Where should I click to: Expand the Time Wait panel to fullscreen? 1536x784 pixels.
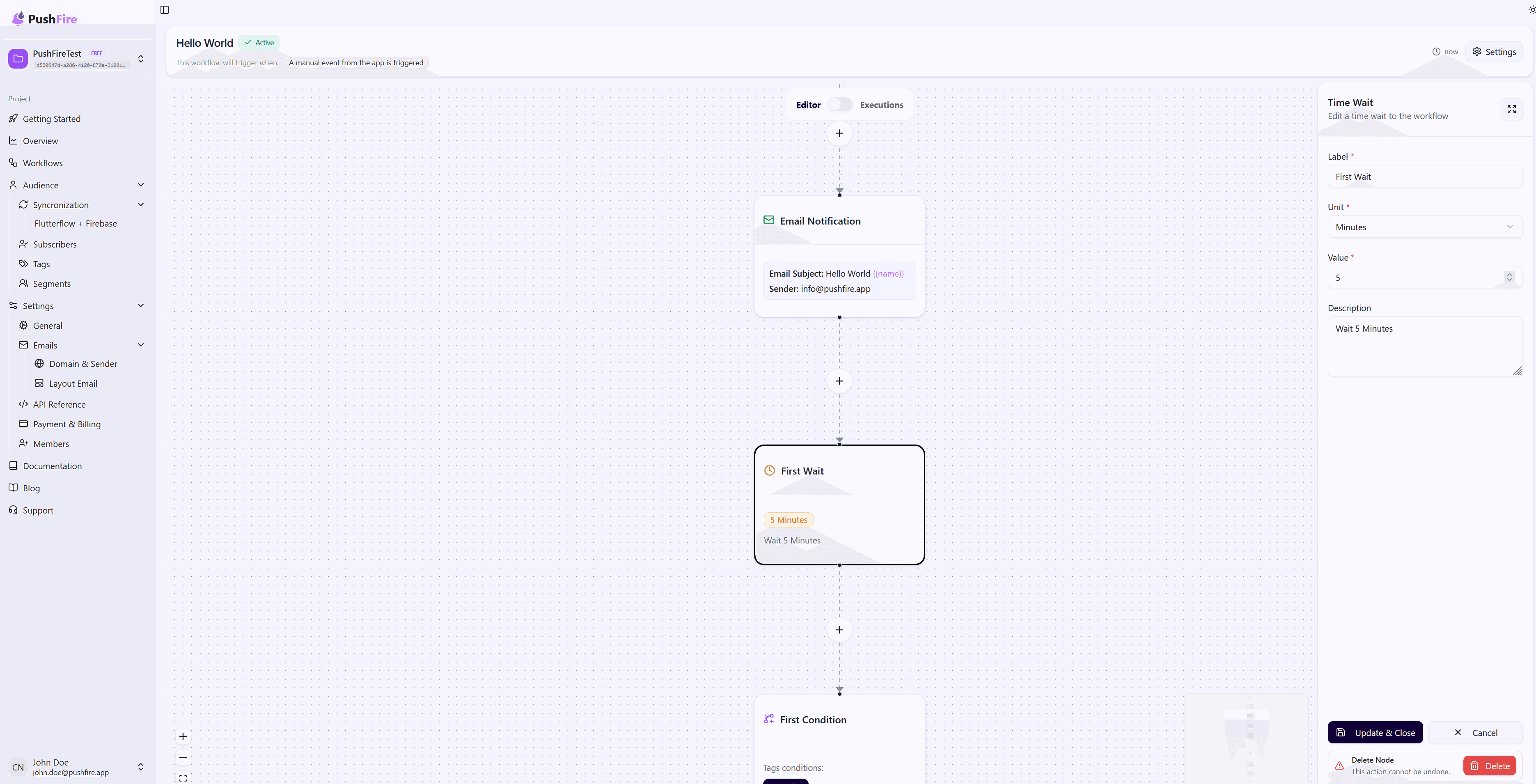[x=1511, y=109]
